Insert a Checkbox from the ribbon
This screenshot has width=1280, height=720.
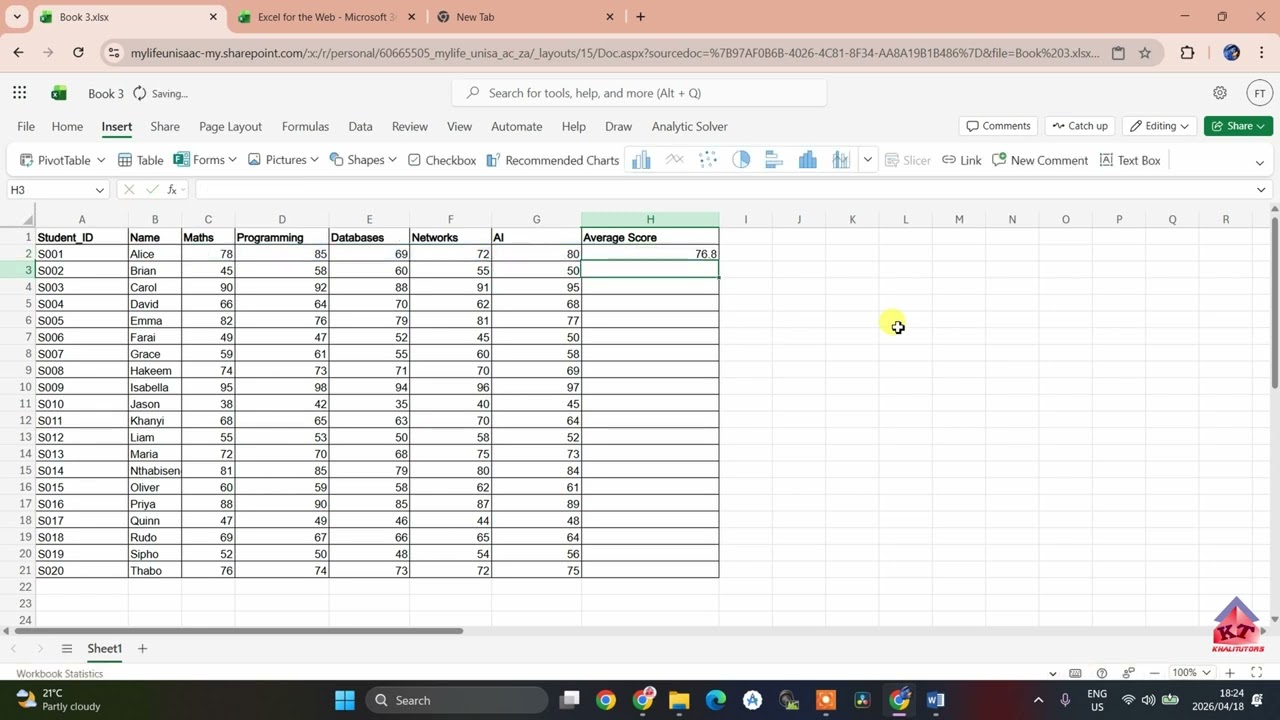click(441, 160)
